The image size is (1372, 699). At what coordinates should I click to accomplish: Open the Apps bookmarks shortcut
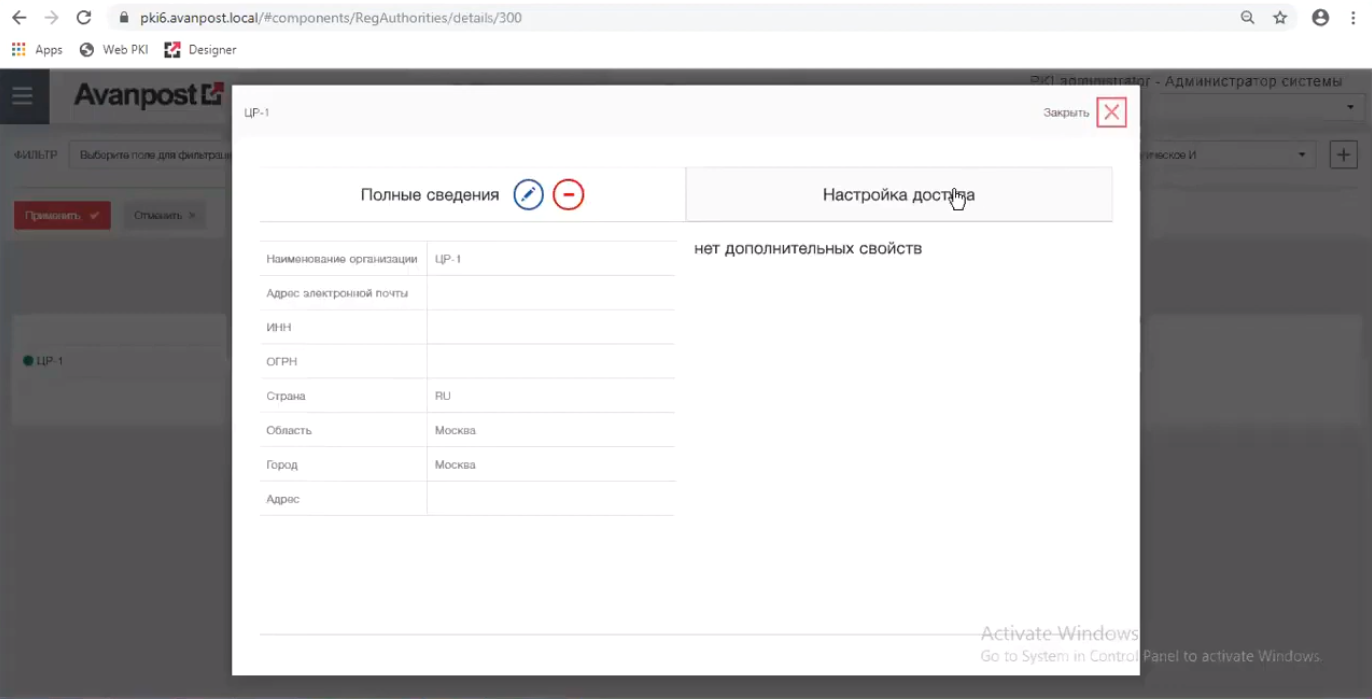pyautogui.click(x=37, y=49)
